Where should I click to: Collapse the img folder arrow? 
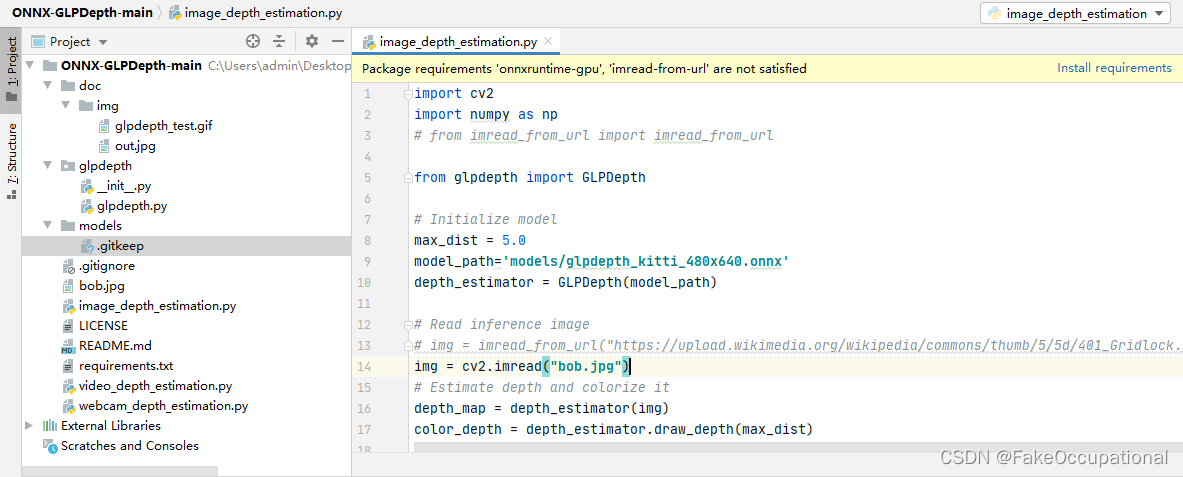(66, 106)
